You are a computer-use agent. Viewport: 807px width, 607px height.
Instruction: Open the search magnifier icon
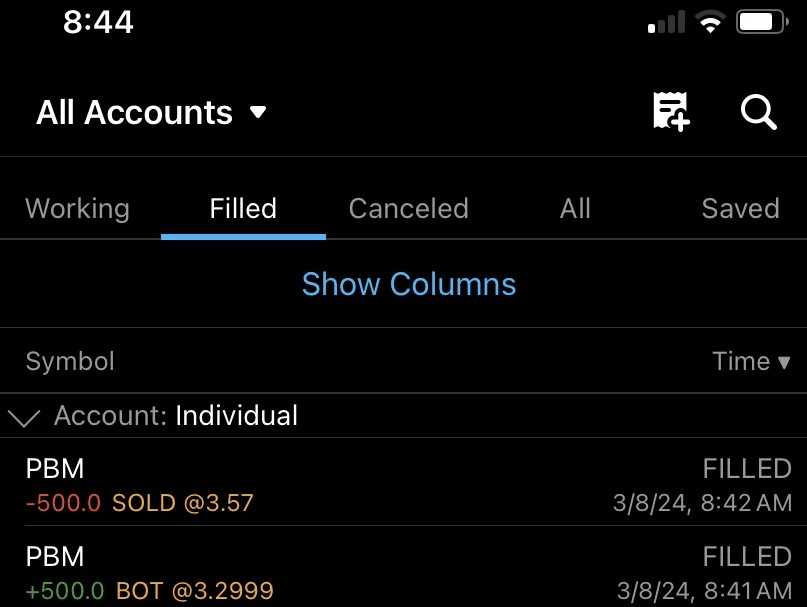[758, 112]
